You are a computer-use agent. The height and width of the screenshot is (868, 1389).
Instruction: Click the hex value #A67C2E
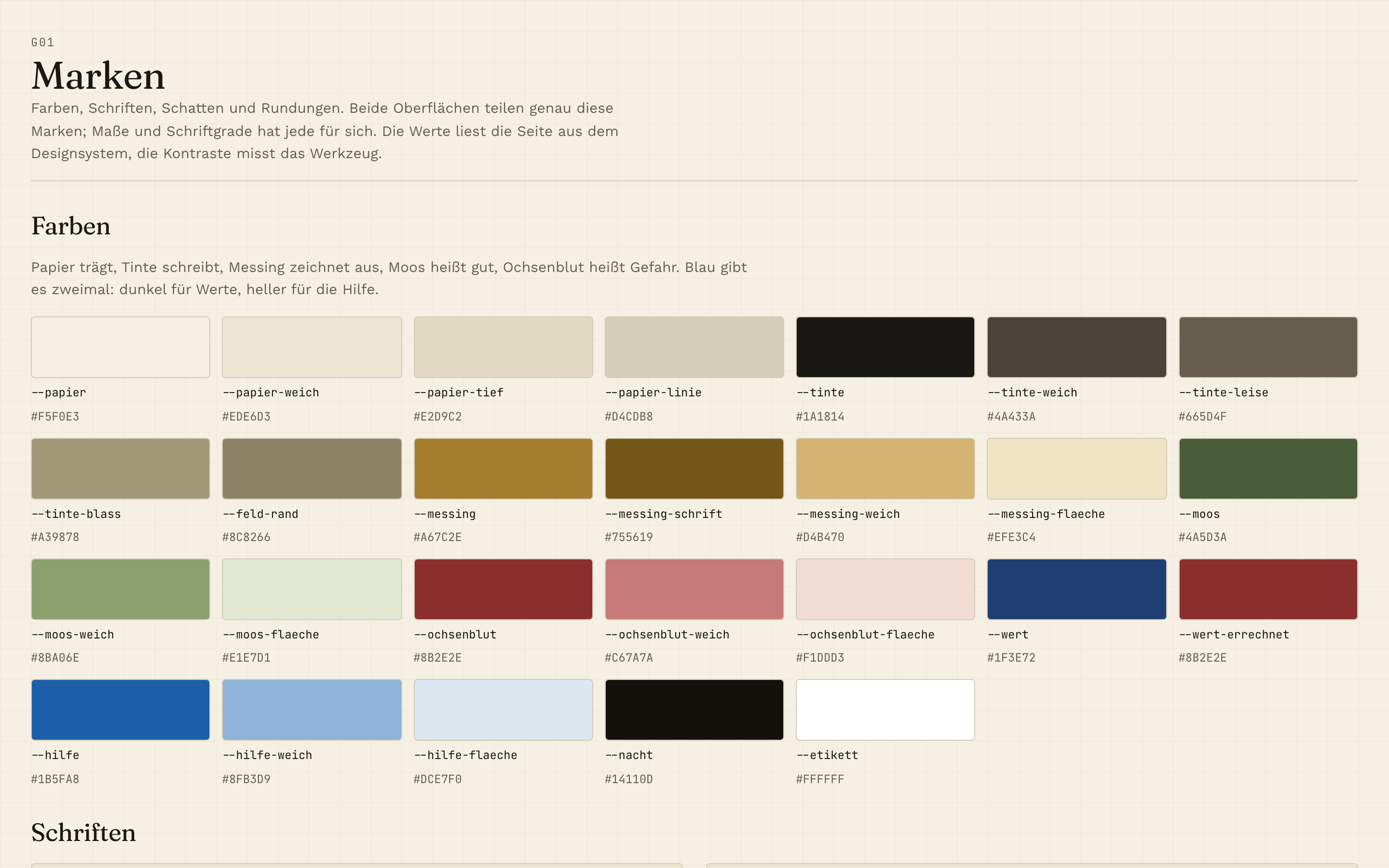(438, 537)
